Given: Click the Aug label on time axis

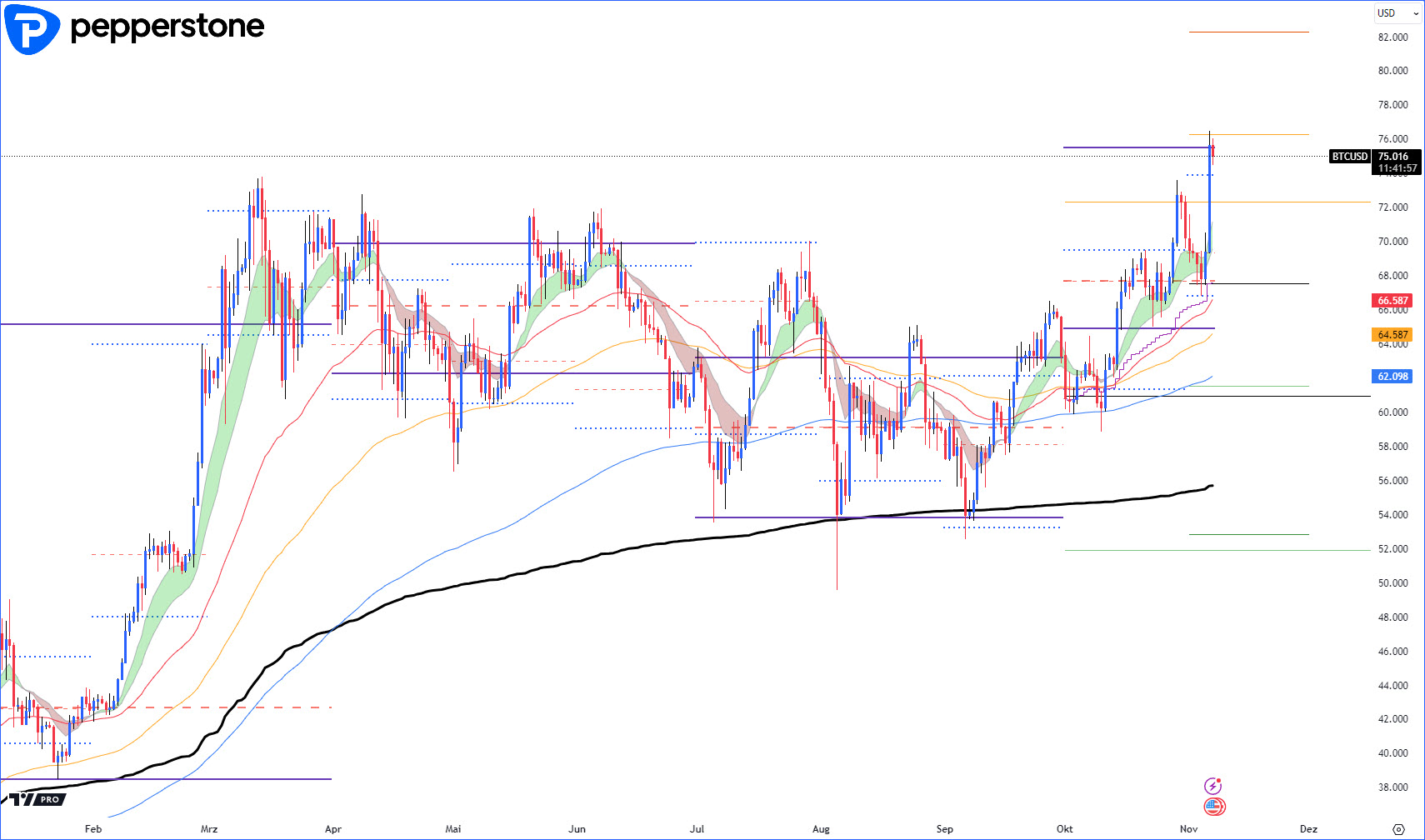Looking at the screenshot, I should 821,829.
